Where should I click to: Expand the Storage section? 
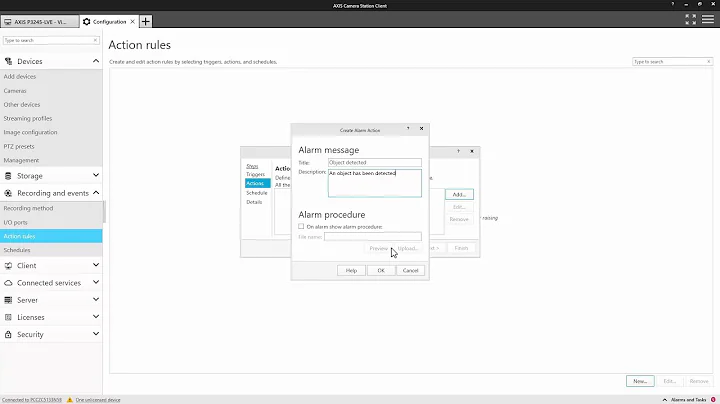pos(96,175)
